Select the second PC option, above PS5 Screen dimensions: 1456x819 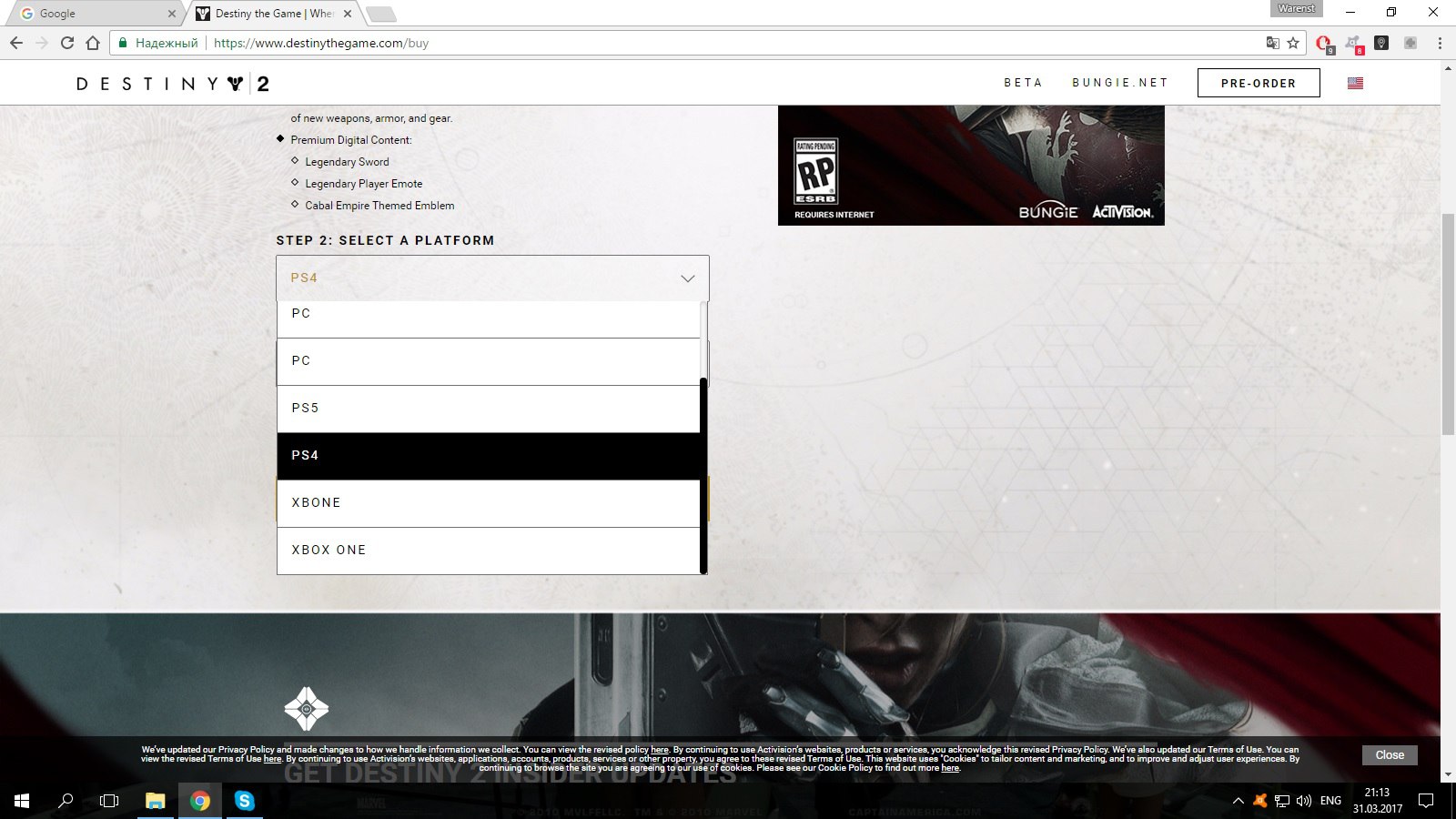point(489,361)
